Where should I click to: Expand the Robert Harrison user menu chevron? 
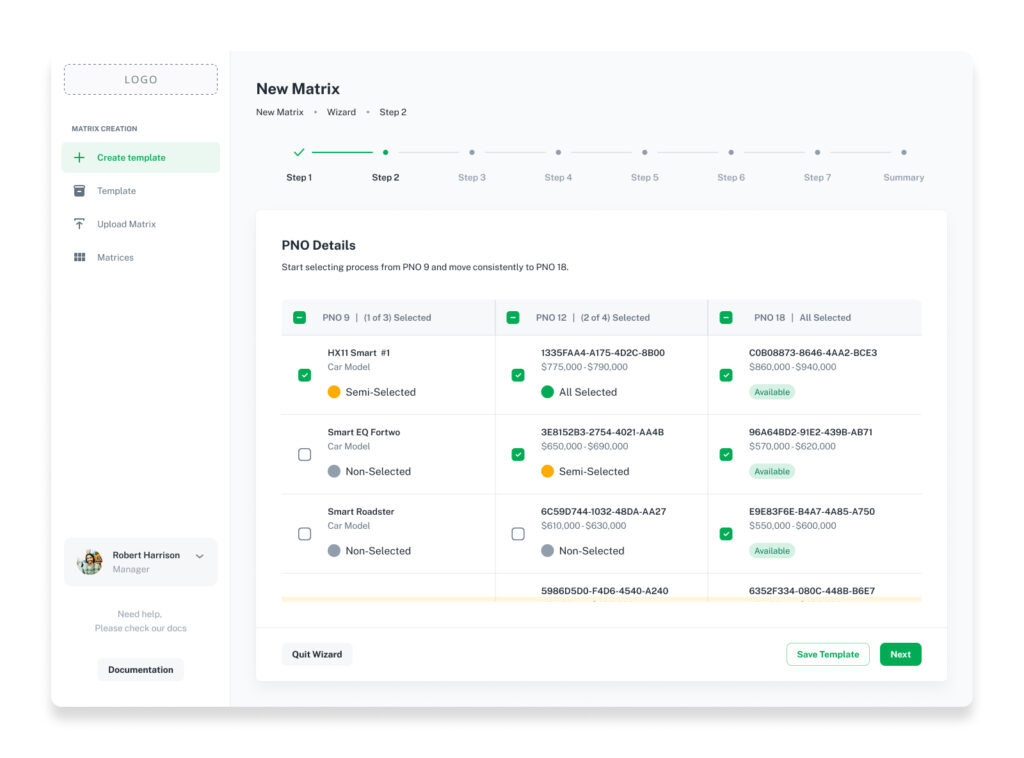click(200, 556)
